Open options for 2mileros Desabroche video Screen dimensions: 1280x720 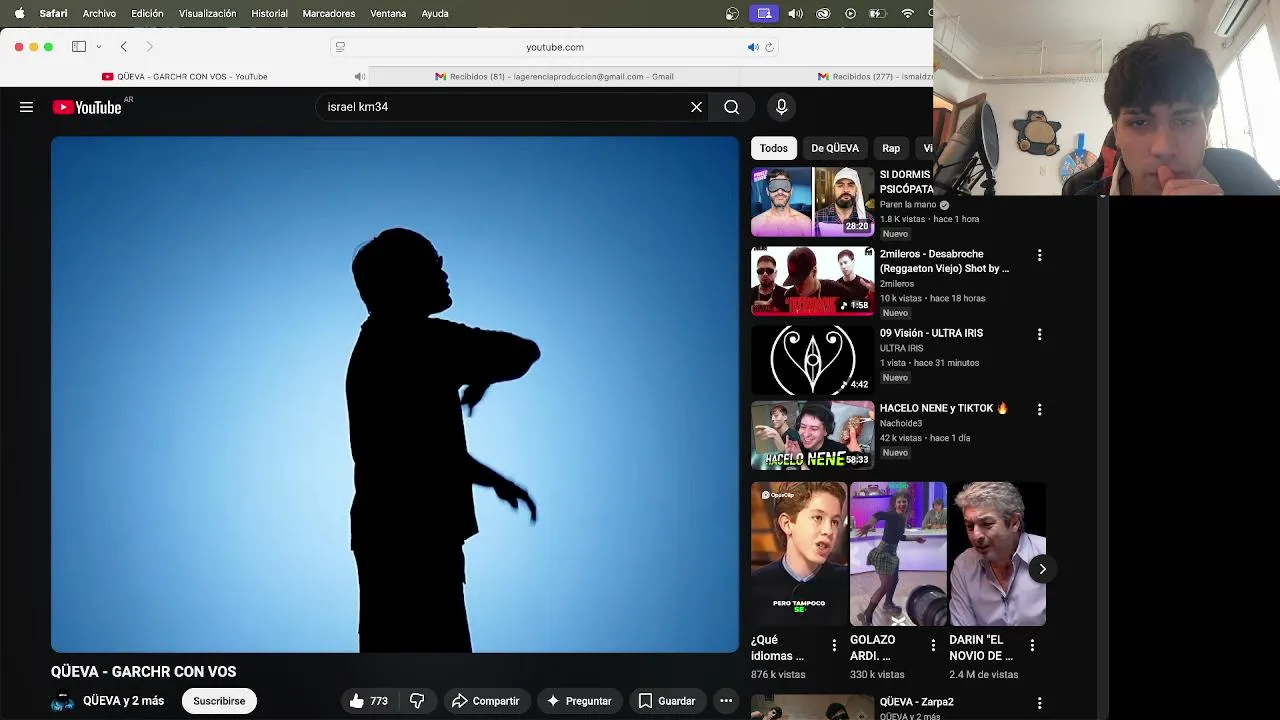click(1040, 255)
